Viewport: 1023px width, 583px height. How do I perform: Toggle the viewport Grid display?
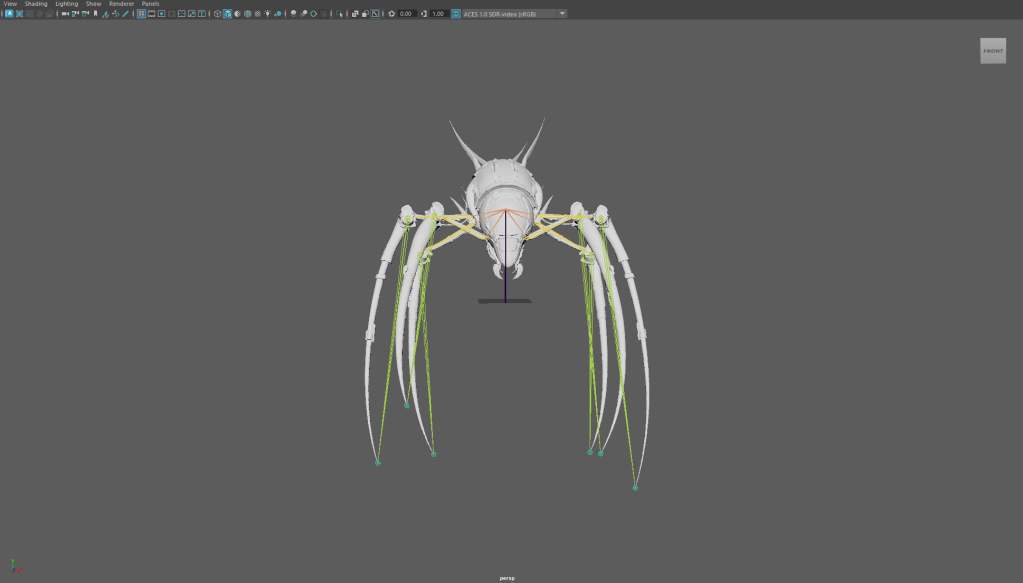coord(141,14)
